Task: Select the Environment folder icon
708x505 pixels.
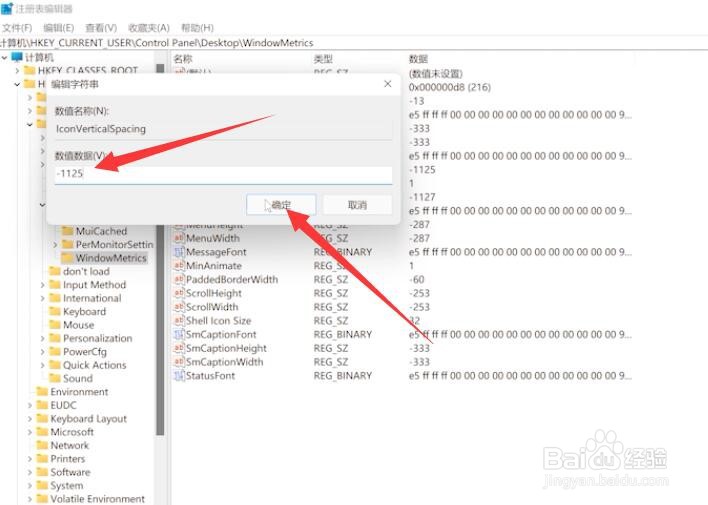Action: click(42, 392)
